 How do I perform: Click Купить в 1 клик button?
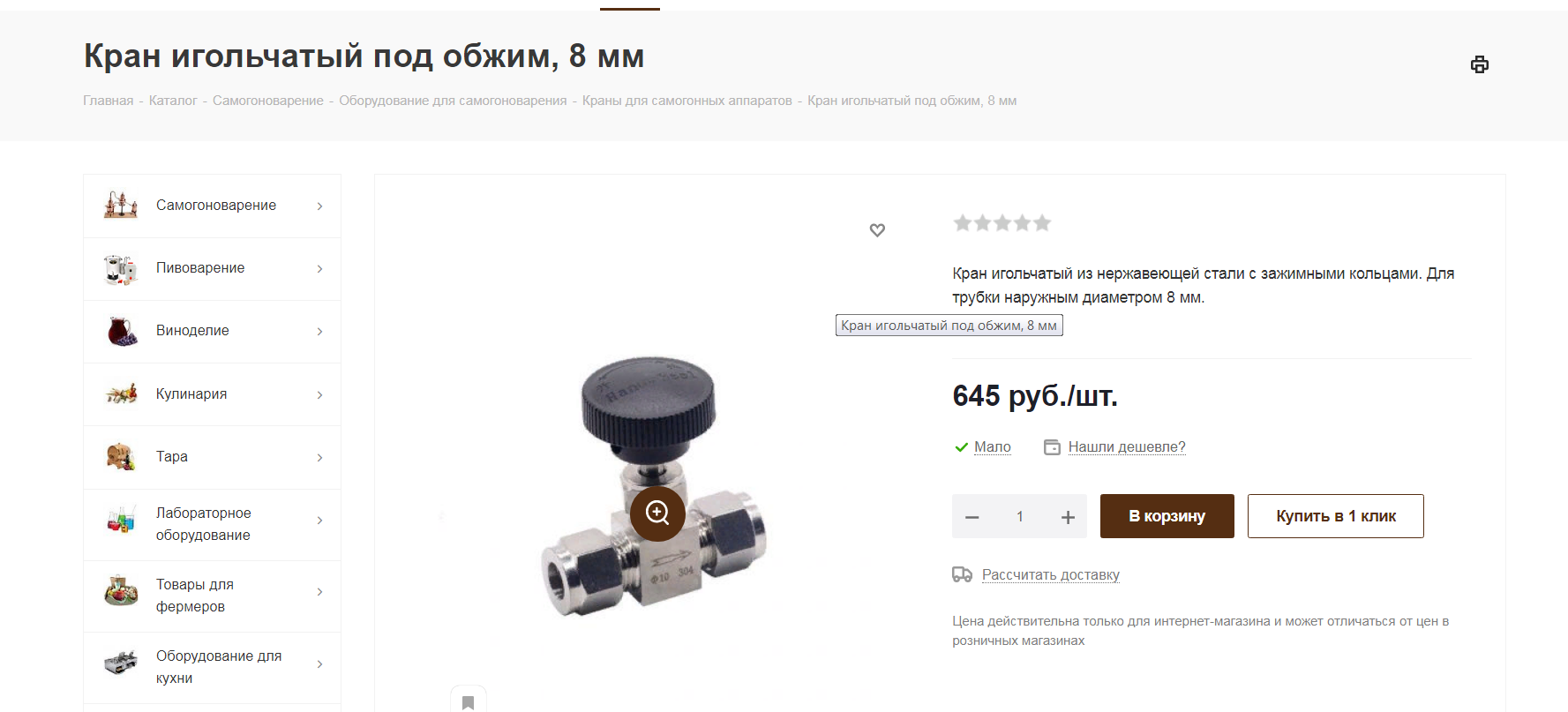click(1336, 516)
